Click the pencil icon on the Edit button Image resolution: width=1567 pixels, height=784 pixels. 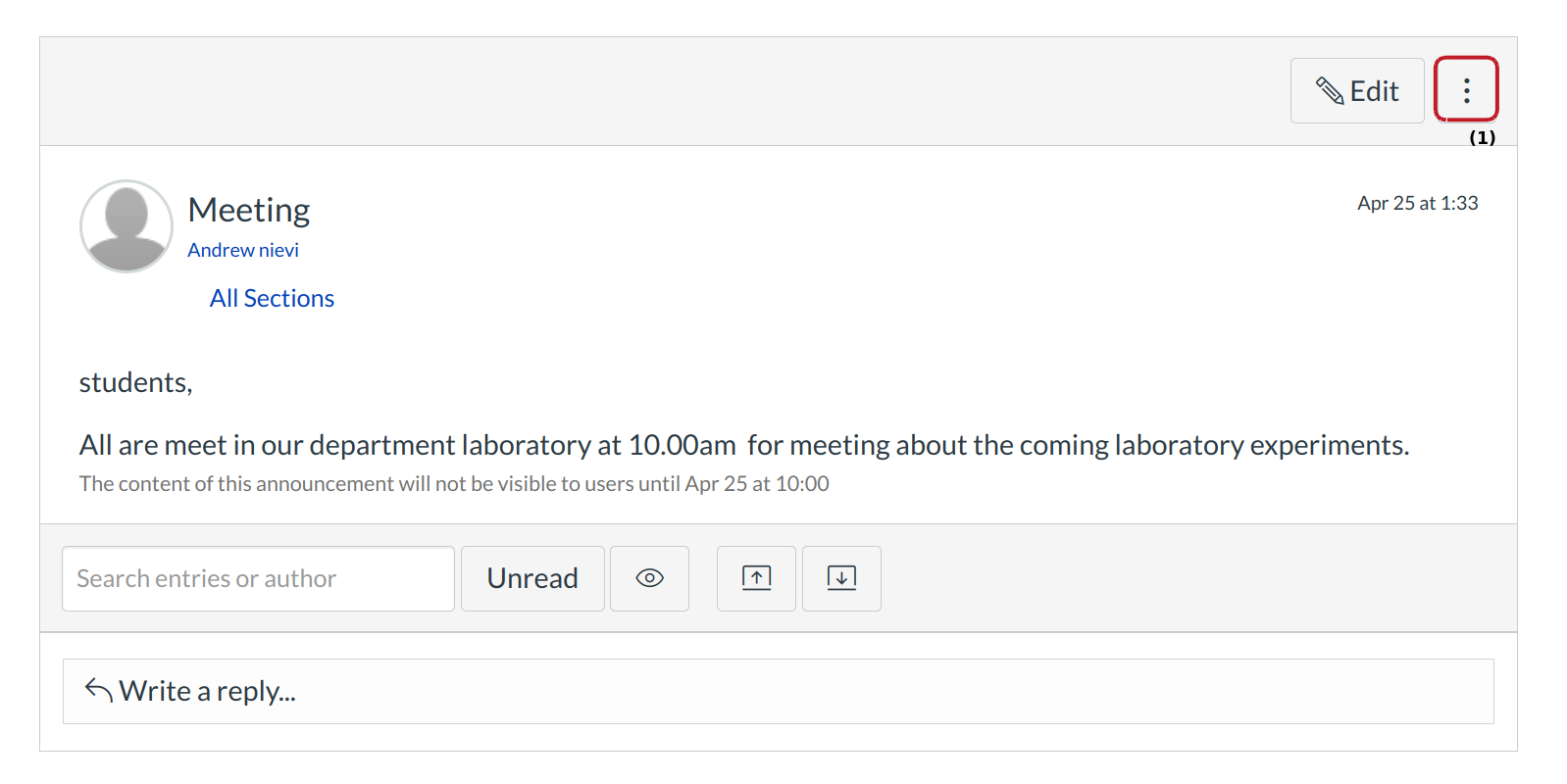tap(1333, 90)
